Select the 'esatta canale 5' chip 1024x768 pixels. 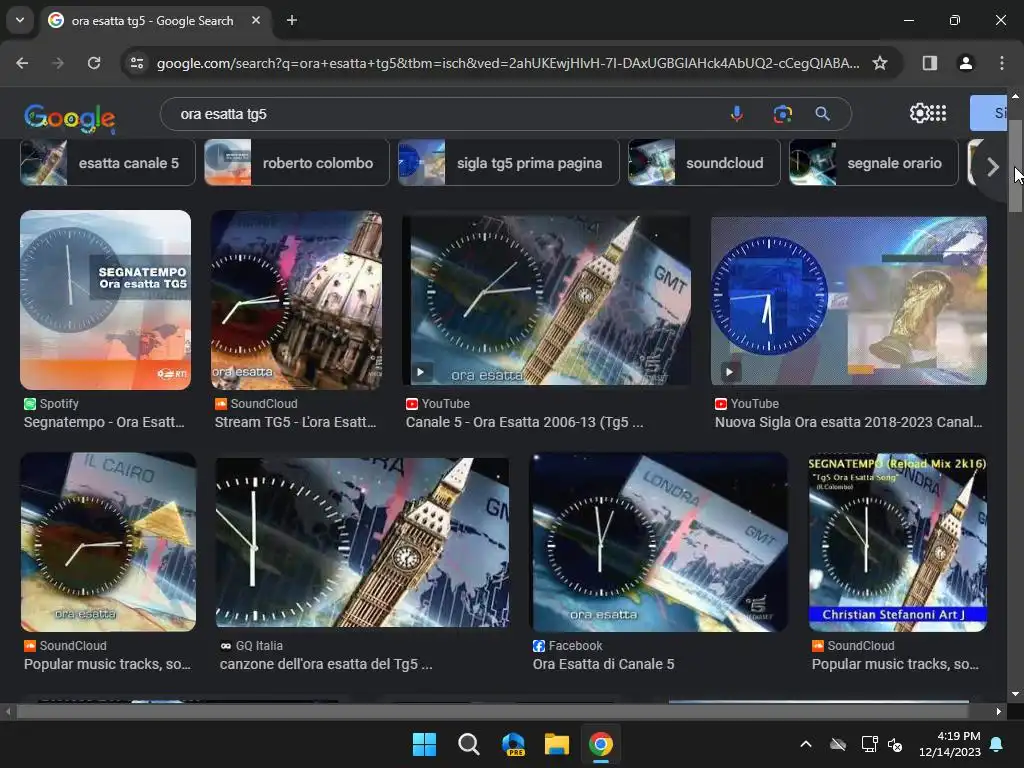108,163
